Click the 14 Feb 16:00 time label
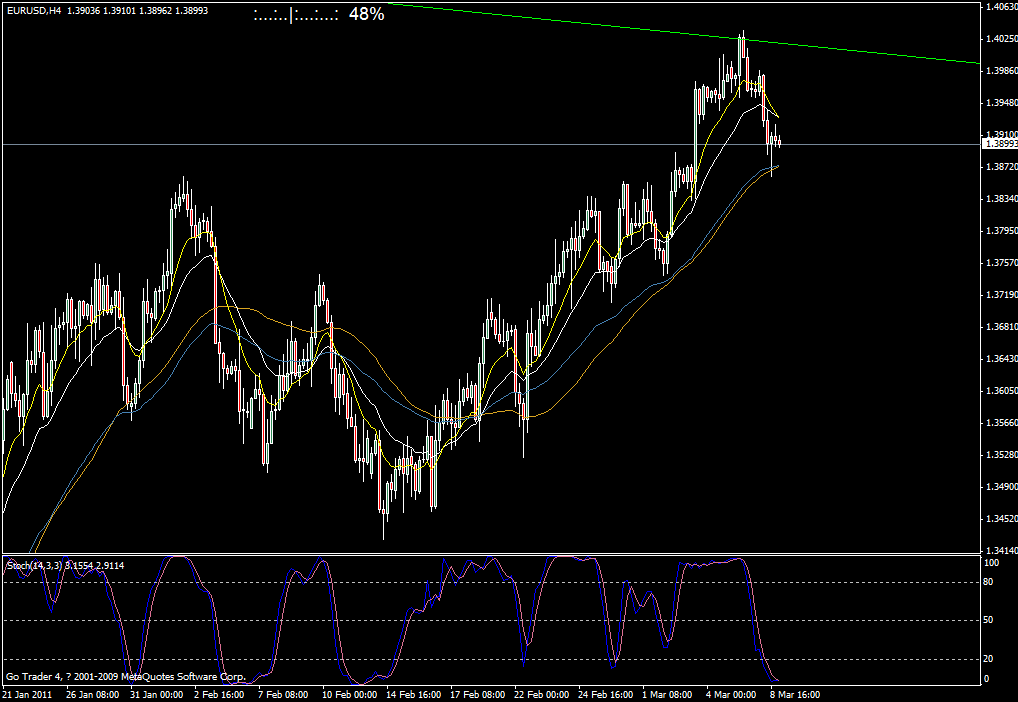This screenshot has height=702, width=1018. pos(413,693)
